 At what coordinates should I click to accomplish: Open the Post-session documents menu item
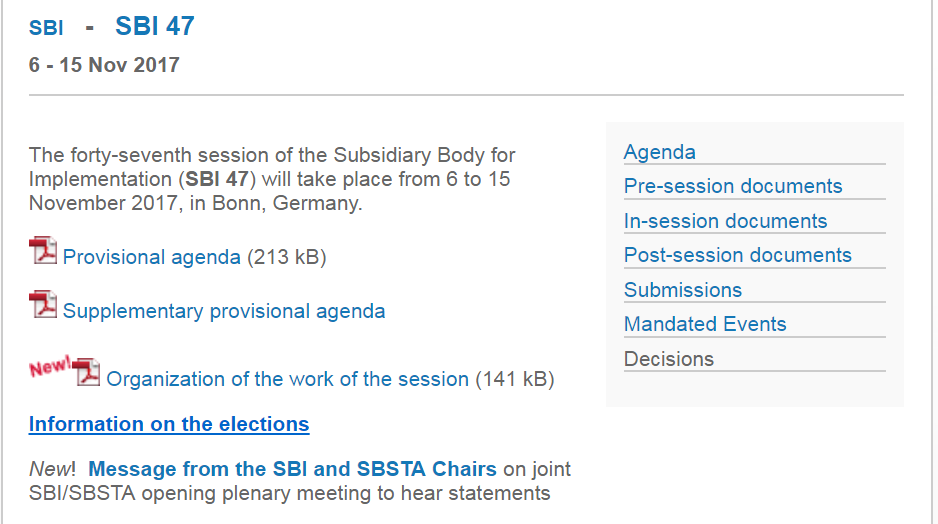[x=738, y=255]
